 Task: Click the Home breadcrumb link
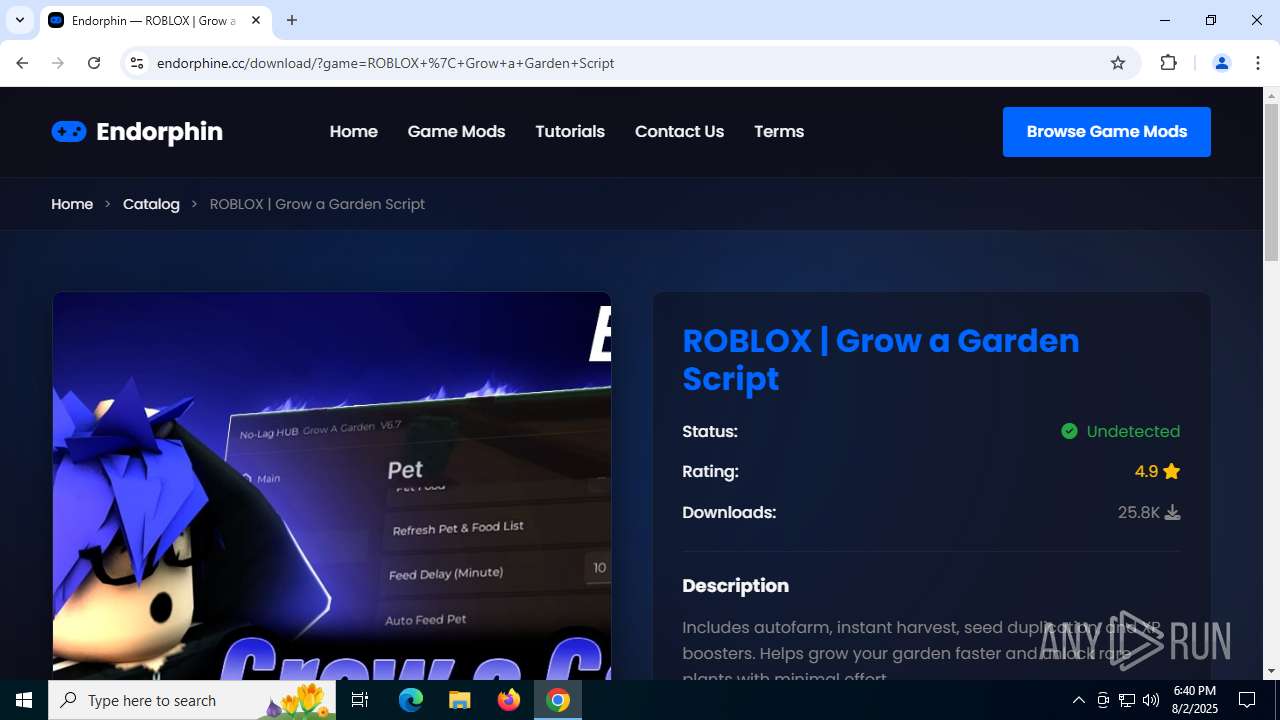[72, 204]
